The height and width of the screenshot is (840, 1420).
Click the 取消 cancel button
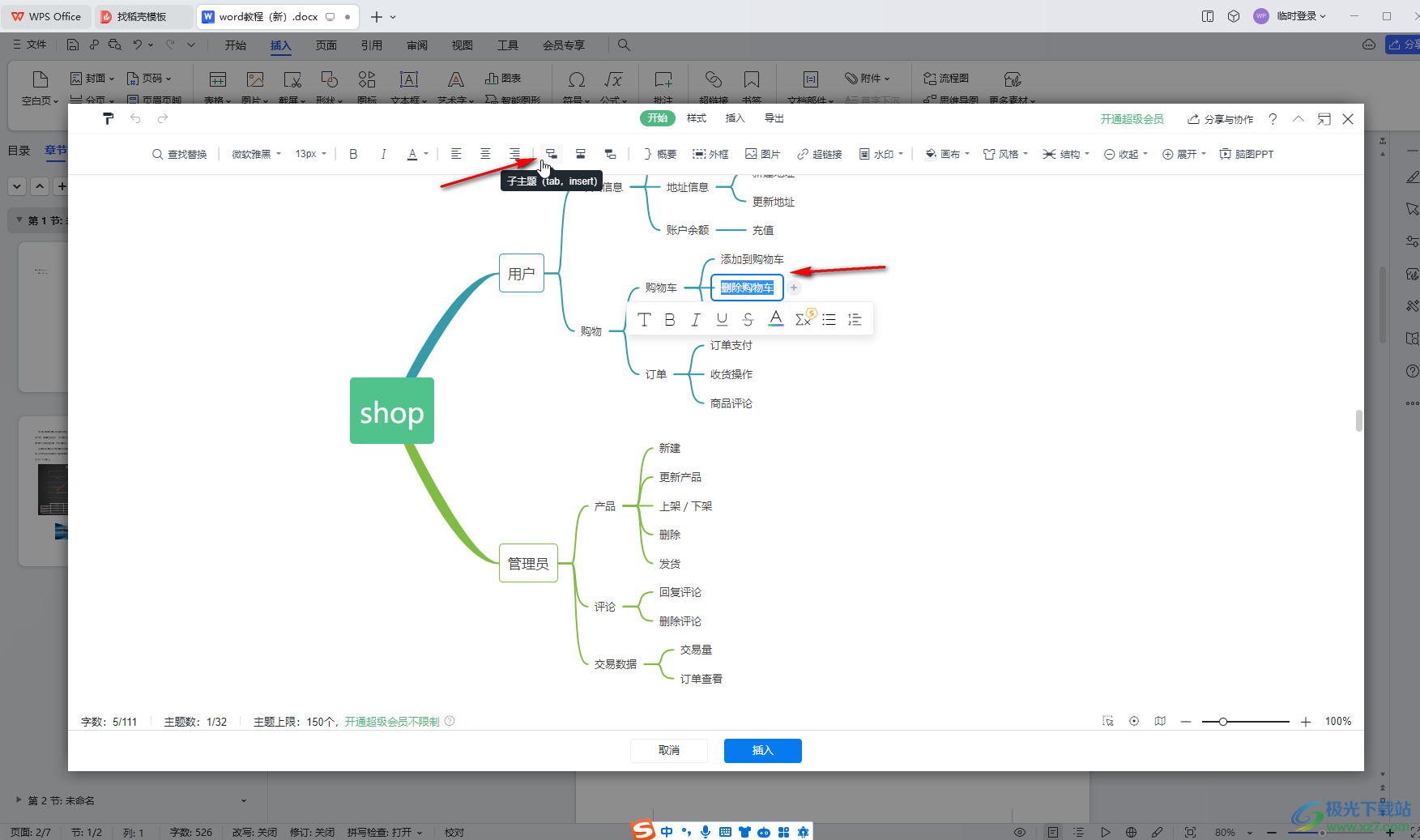coord(669,750)
